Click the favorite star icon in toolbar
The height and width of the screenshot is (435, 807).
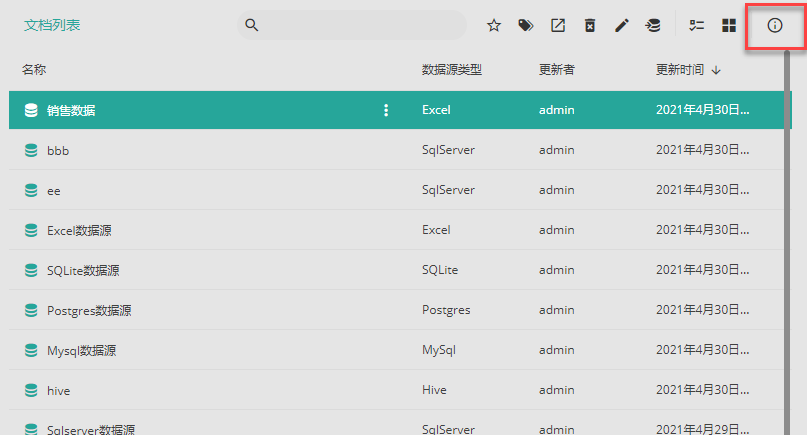[494, 25]
